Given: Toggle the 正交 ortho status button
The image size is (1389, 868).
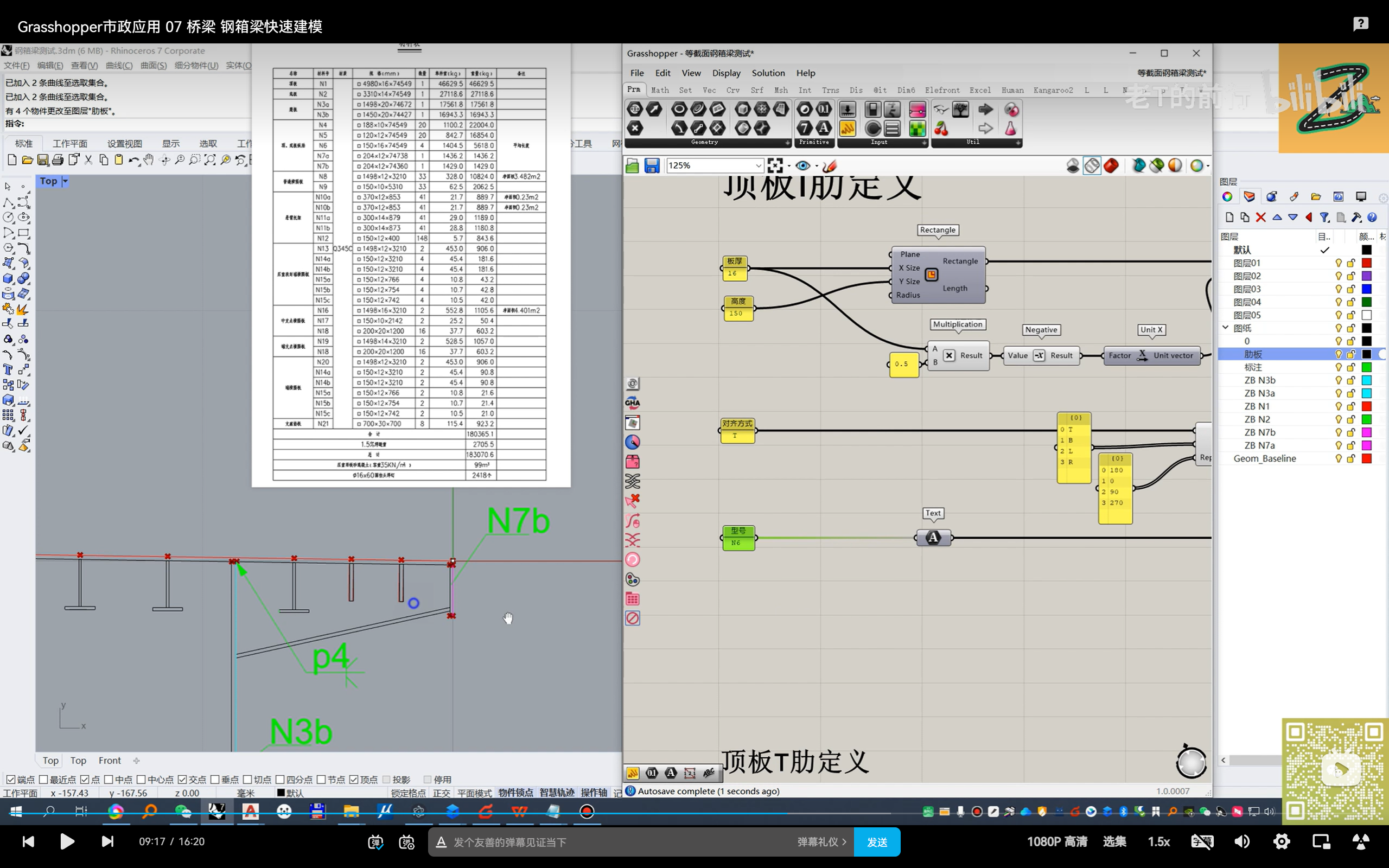Looking at the screenshot, I should pos(441,793).
